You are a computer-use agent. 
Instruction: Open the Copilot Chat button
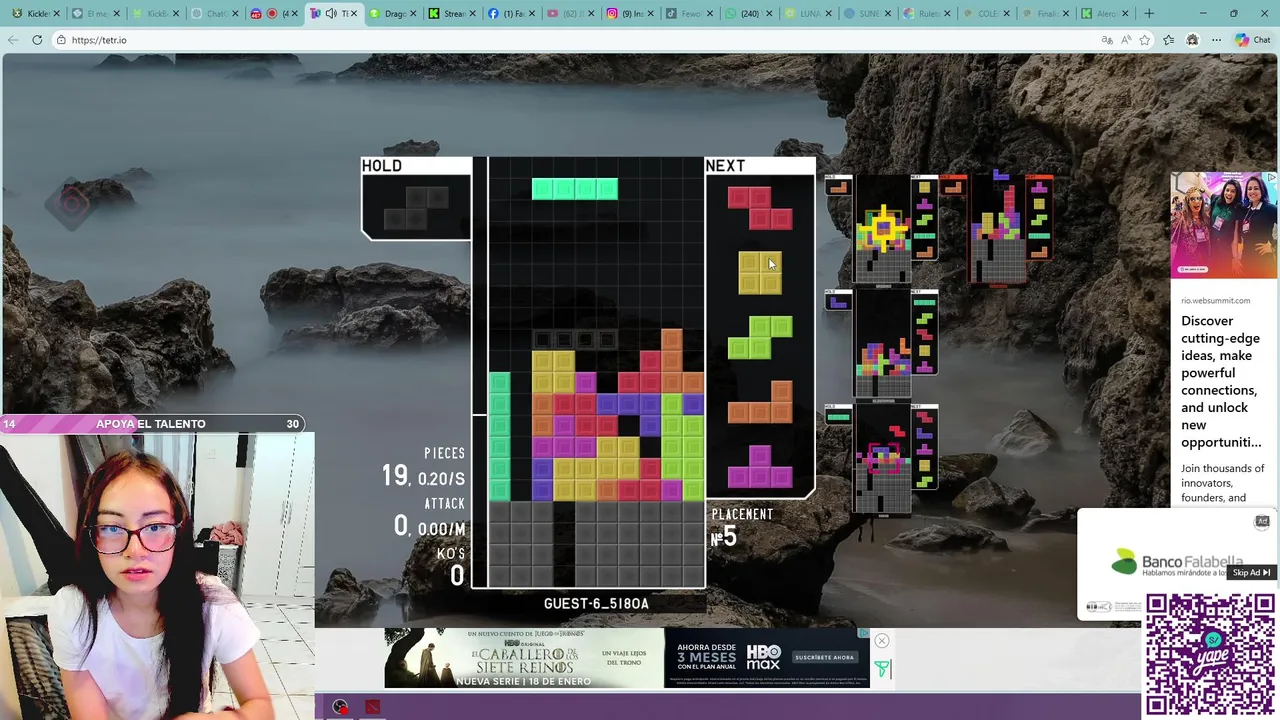[x=1252, y=40]
